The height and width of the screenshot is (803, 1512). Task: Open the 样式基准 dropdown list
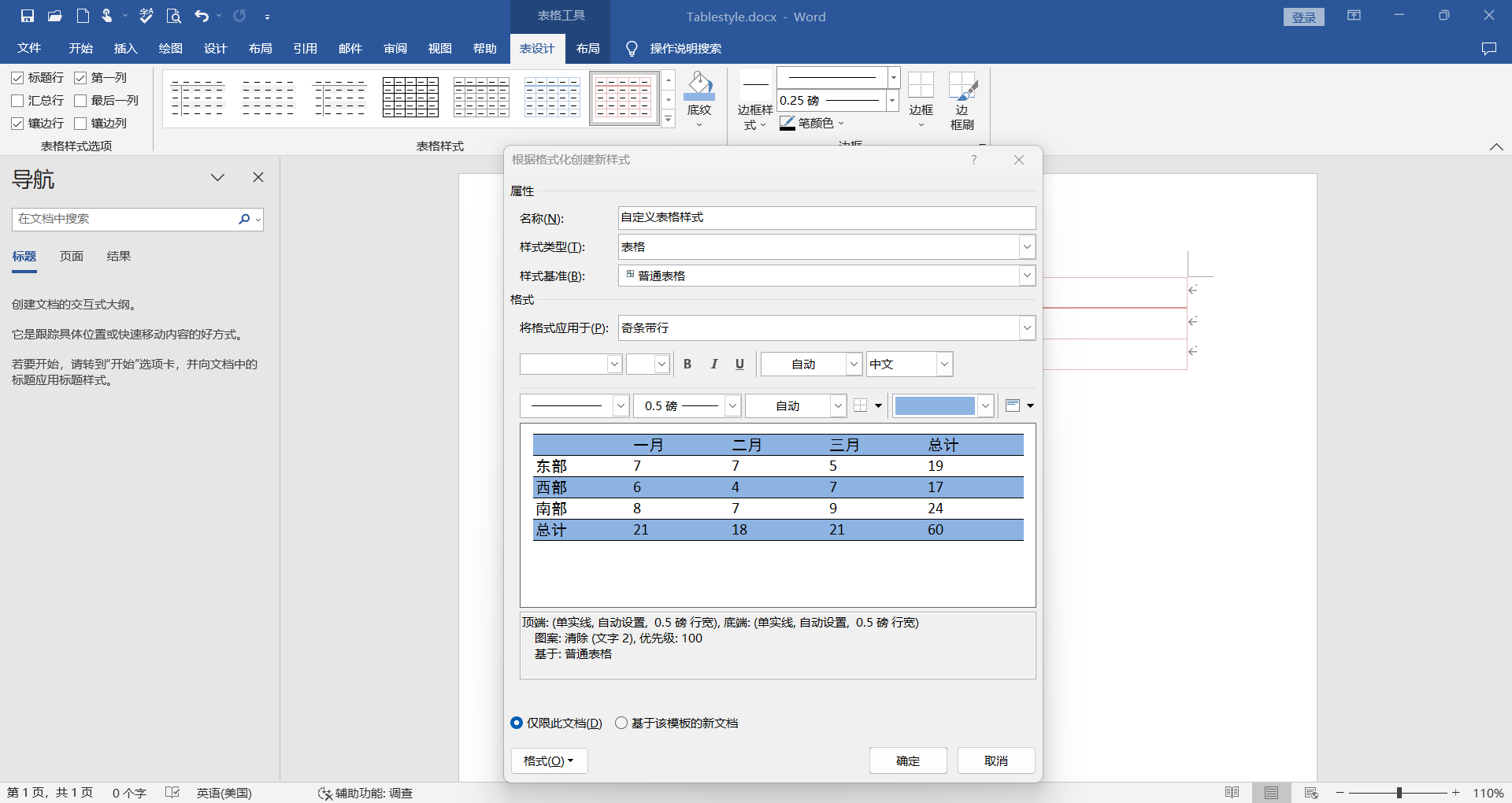pyautogui.click(x=1026, y=276)
